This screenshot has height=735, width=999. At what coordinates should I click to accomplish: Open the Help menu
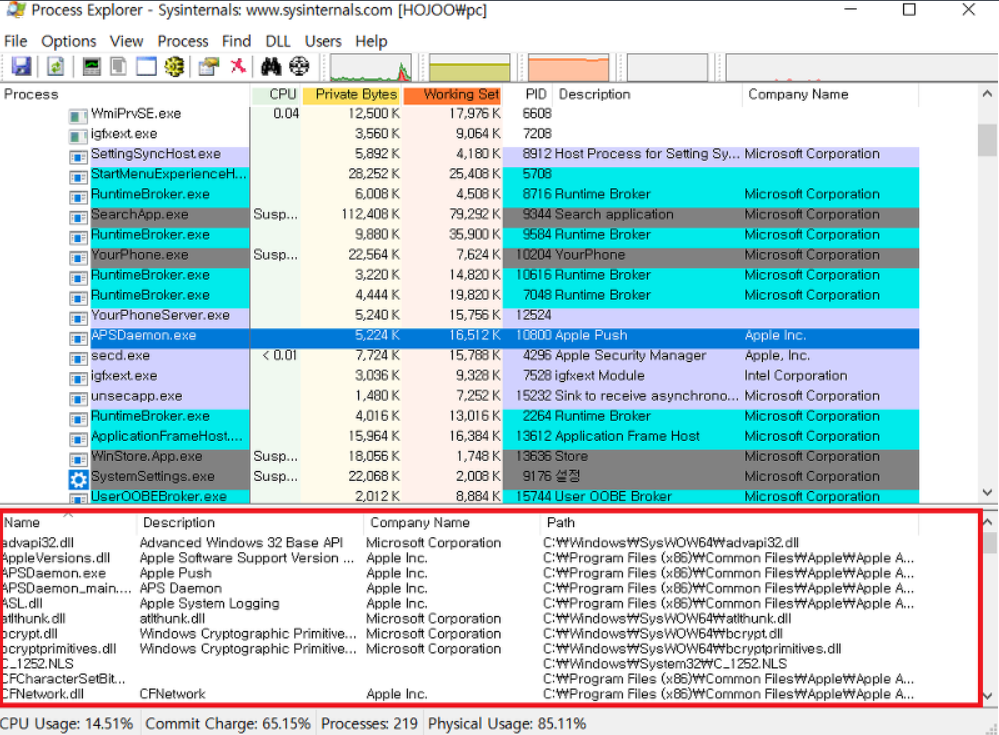[x=371, y=41]
